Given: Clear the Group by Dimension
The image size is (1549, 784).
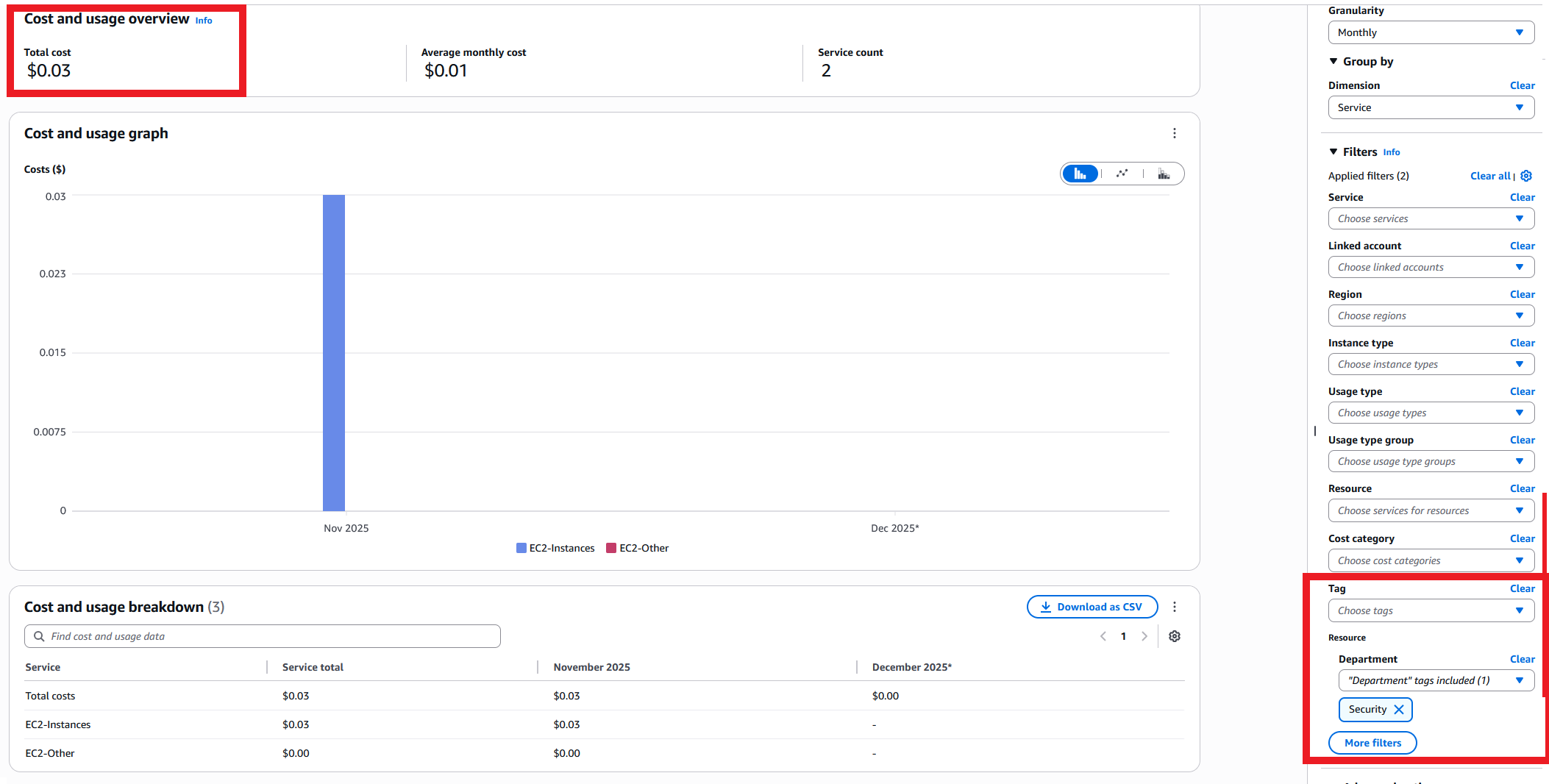Looking at the screenshot, I should pyautogui.click(x=1522, y=85).
